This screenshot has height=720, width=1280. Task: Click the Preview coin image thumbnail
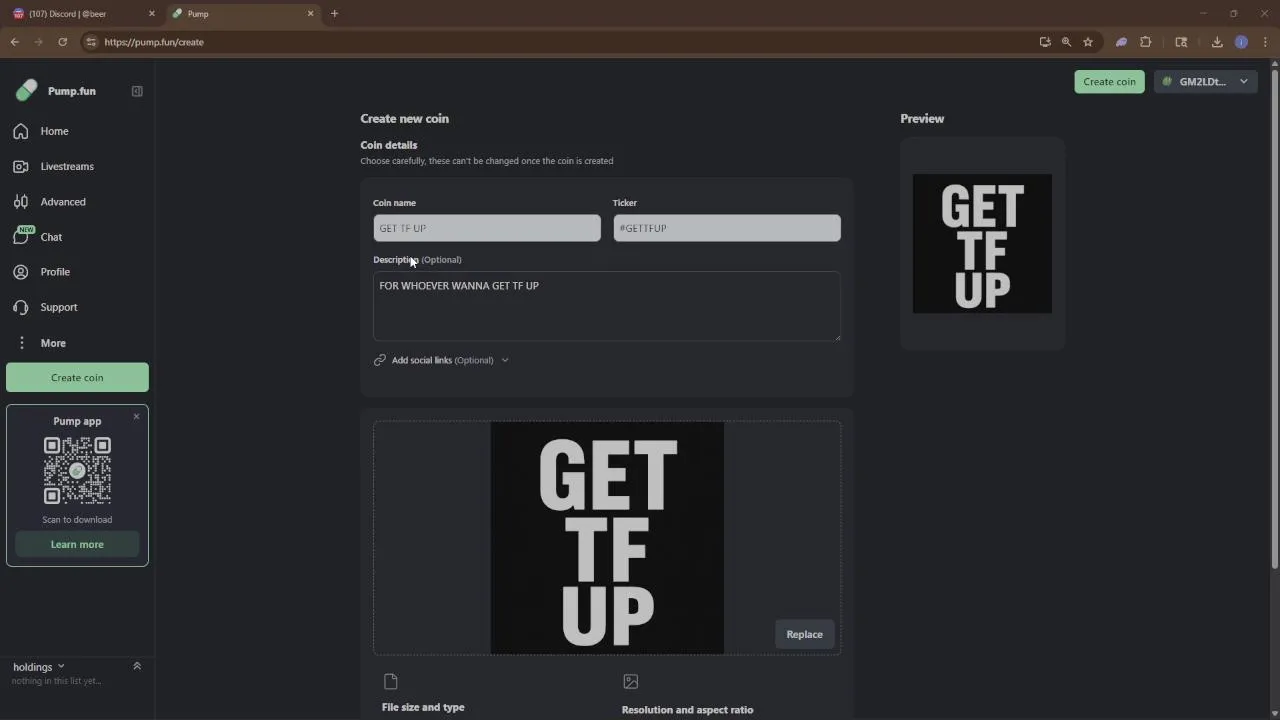point(982,244)
